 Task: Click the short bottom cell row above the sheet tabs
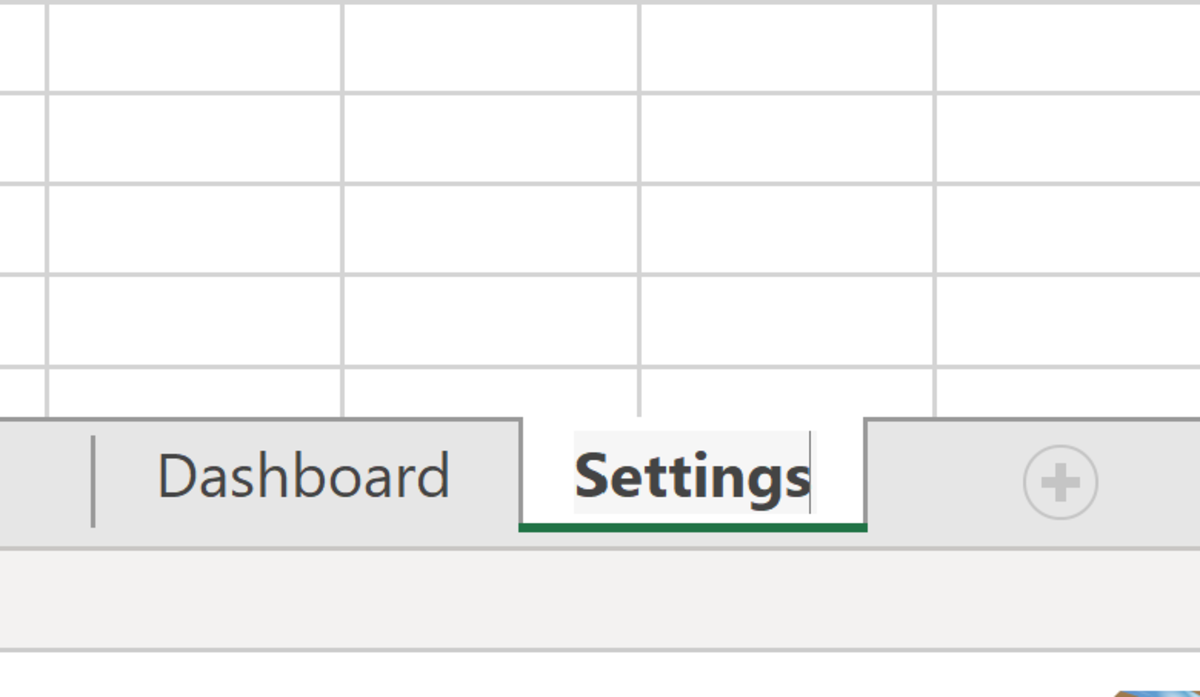tap(490, 390)
